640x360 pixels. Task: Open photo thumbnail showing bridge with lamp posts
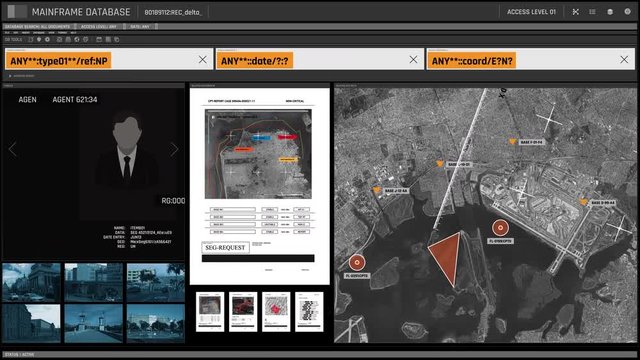(x=93, y=323)
